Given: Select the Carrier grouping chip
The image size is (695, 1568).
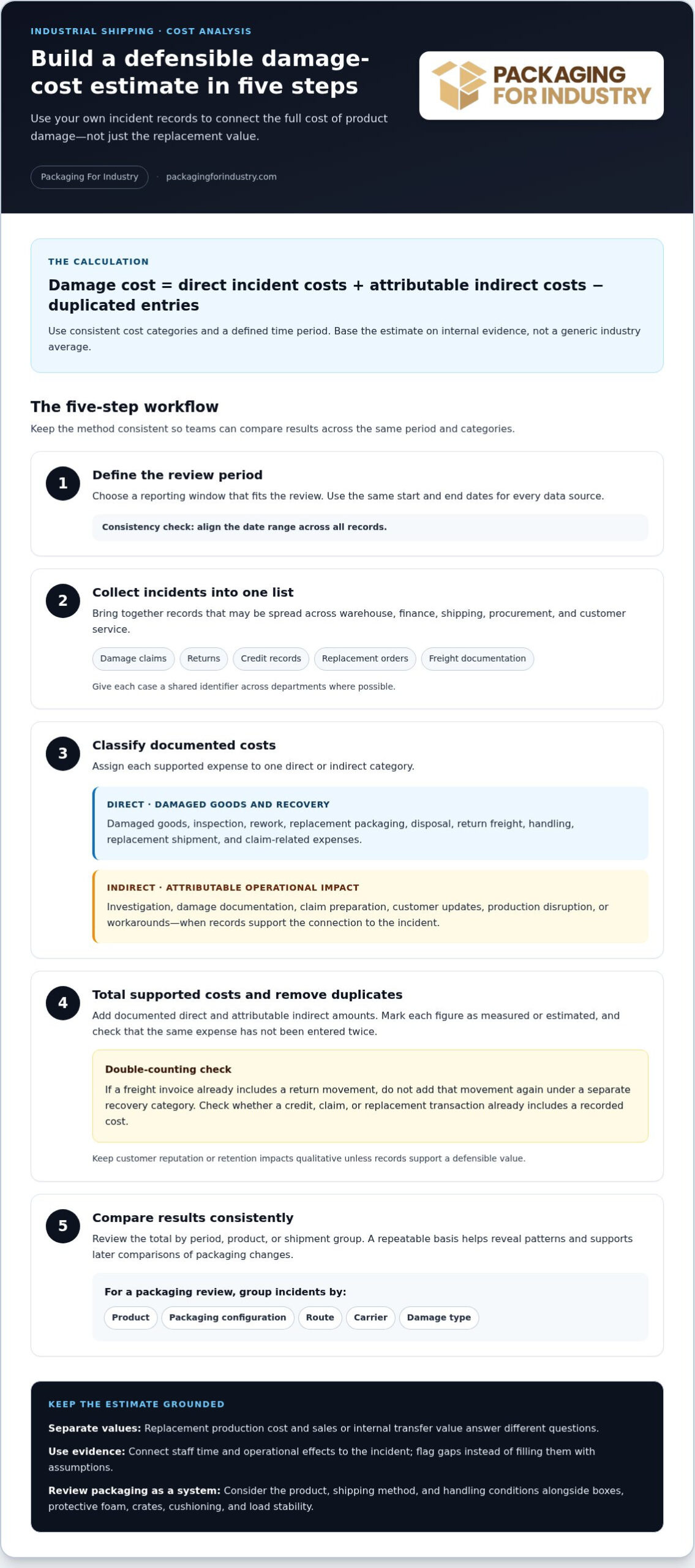Looking at the screenshot, I should (370, 1317).
